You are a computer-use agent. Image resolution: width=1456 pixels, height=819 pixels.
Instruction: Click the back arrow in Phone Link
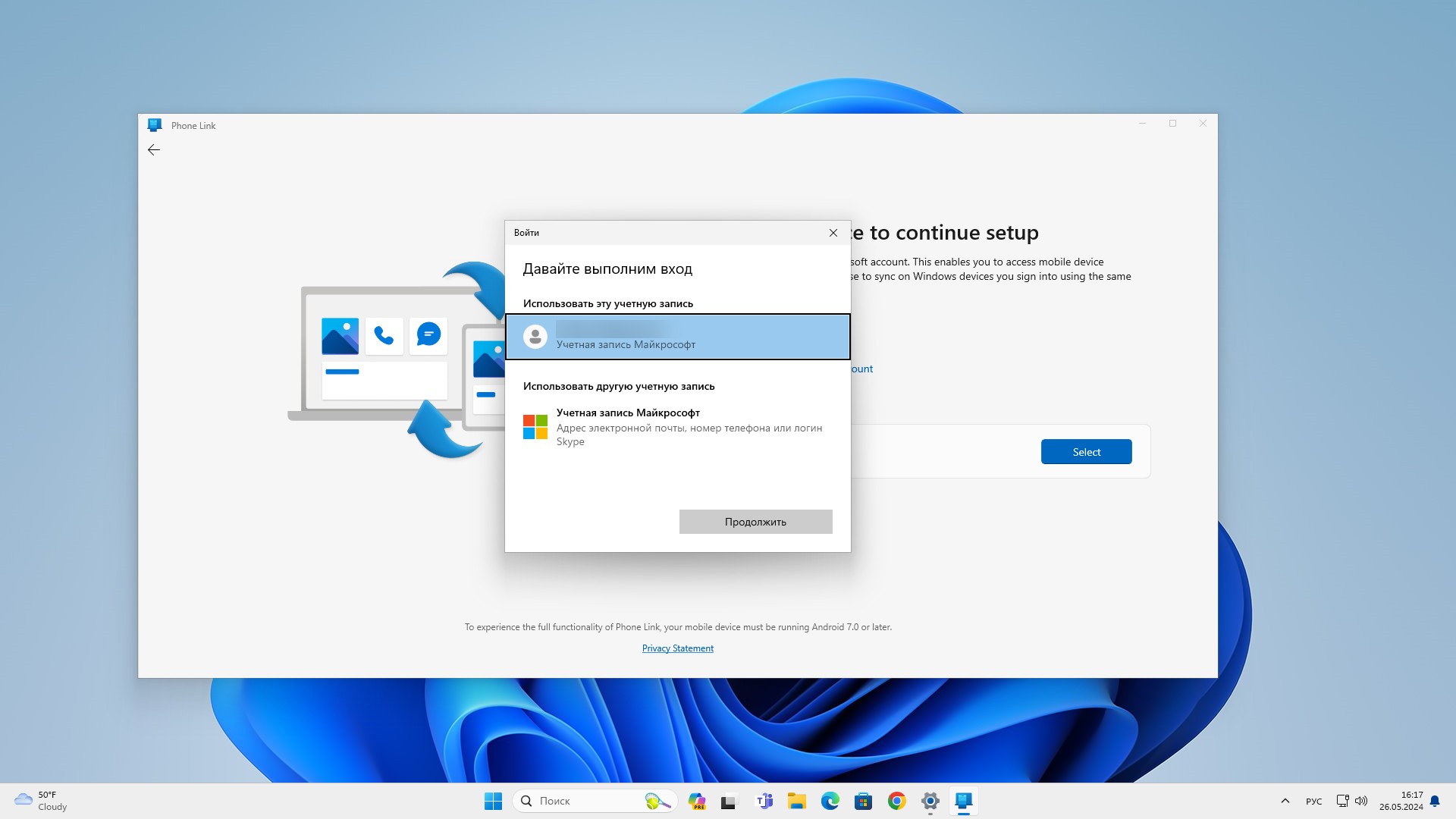tap(154, 149)
